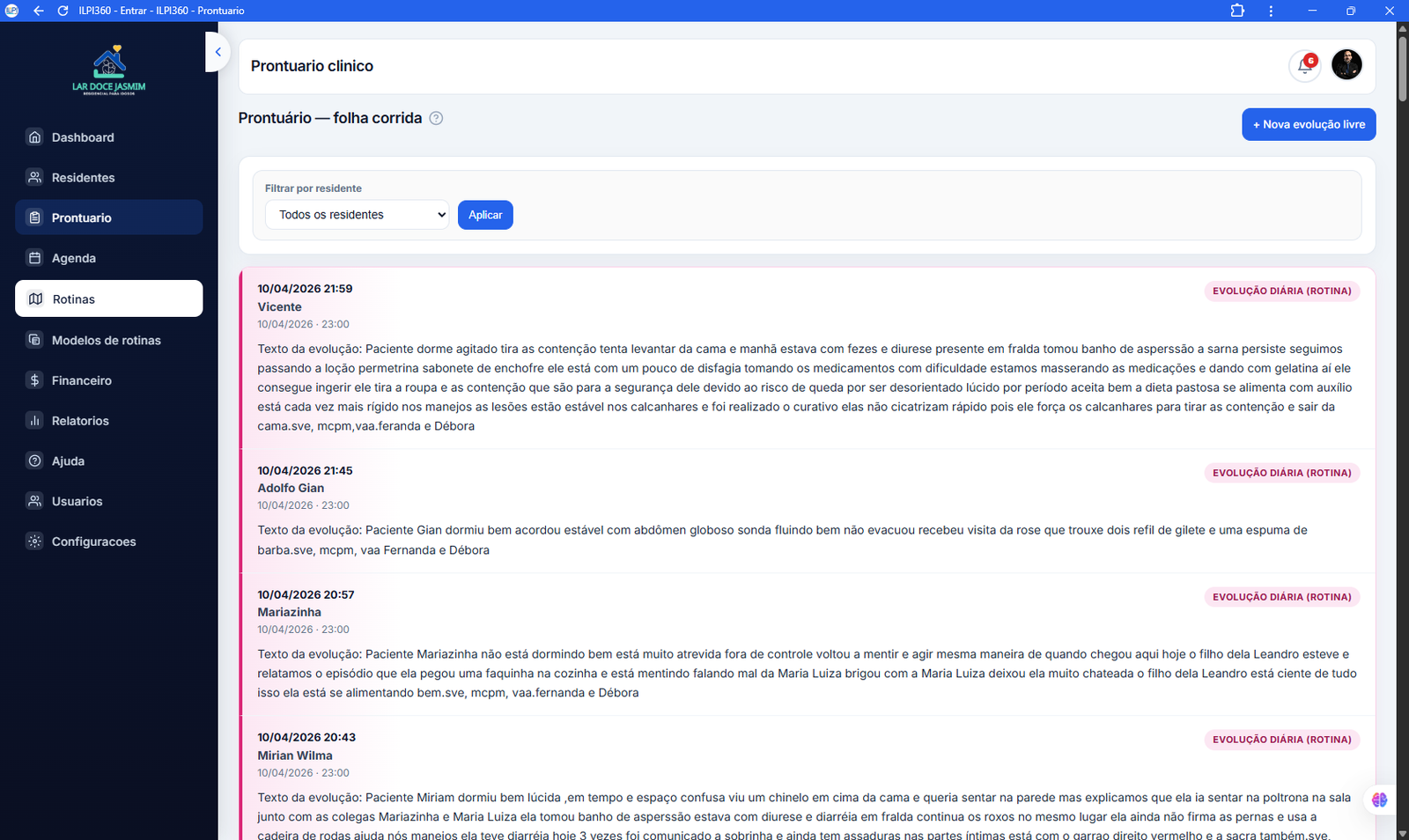Image resolution: width=1409 pixels, height=840 pixels.
Task: Click the Financeiro dollar icon
Action: click(34, 380)
